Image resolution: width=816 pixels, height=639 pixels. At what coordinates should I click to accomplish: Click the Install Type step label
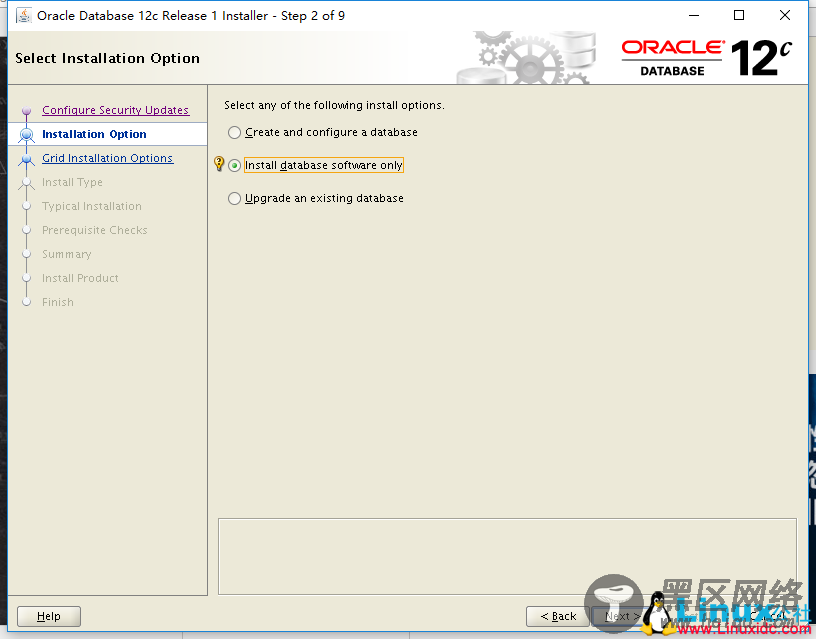72,182
